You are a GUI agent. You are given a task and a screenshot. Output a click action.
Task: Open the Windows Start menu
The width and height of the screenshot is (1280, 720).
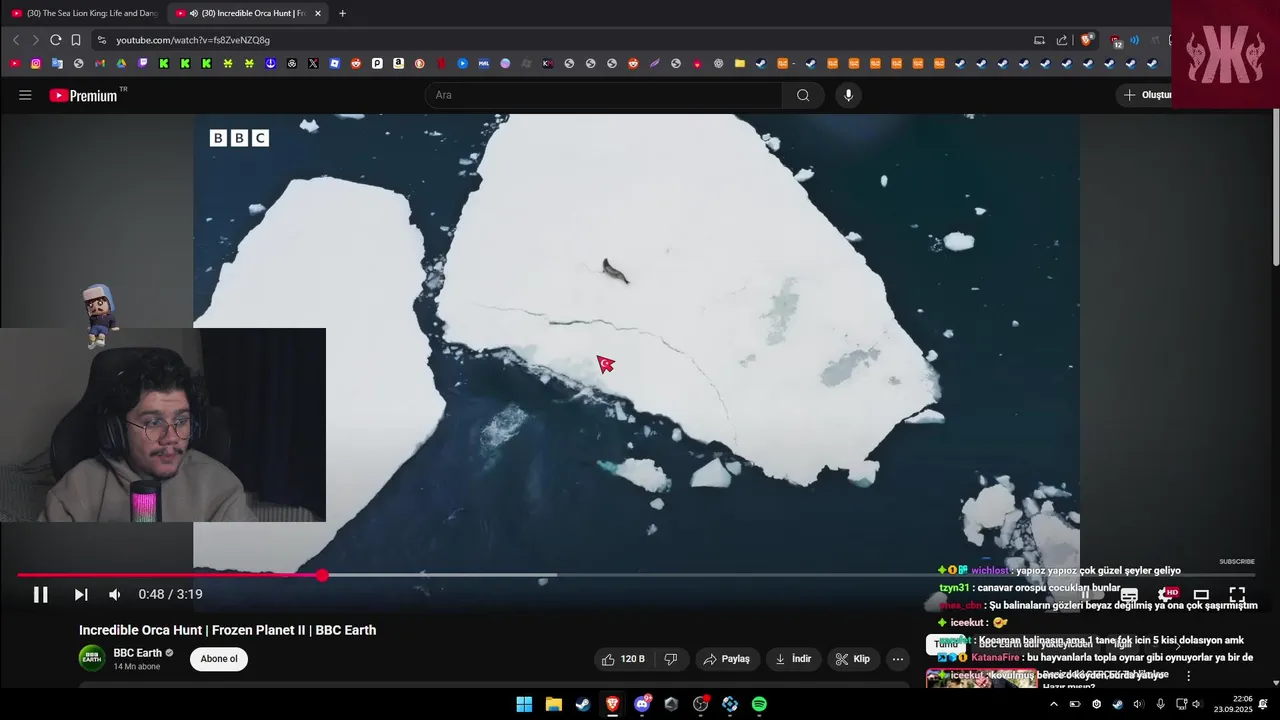524,704
